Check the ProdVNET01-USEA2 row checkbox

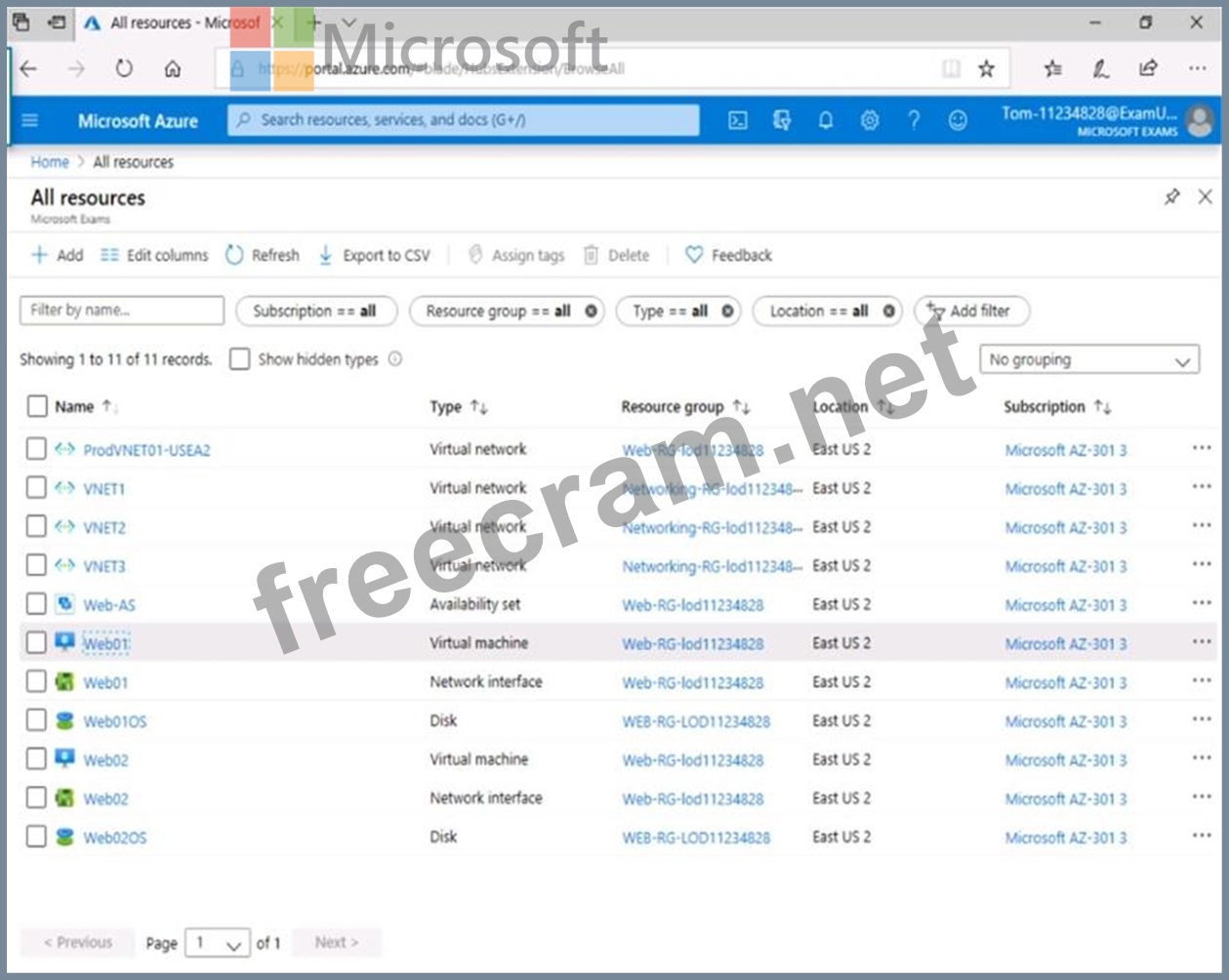coord(36,449)
